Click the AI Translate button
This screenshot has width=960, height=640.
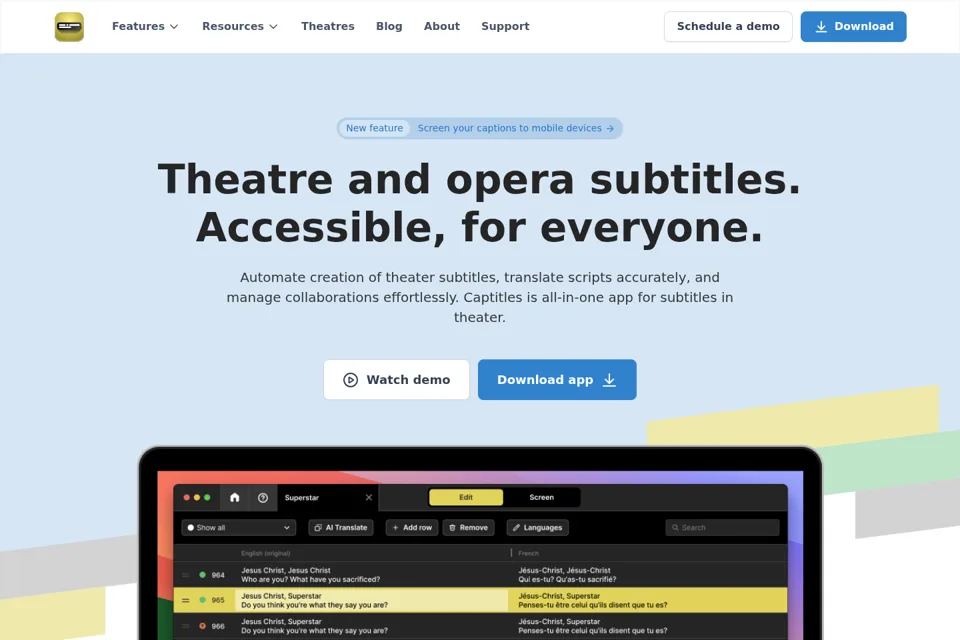click(x=341, y=527)
